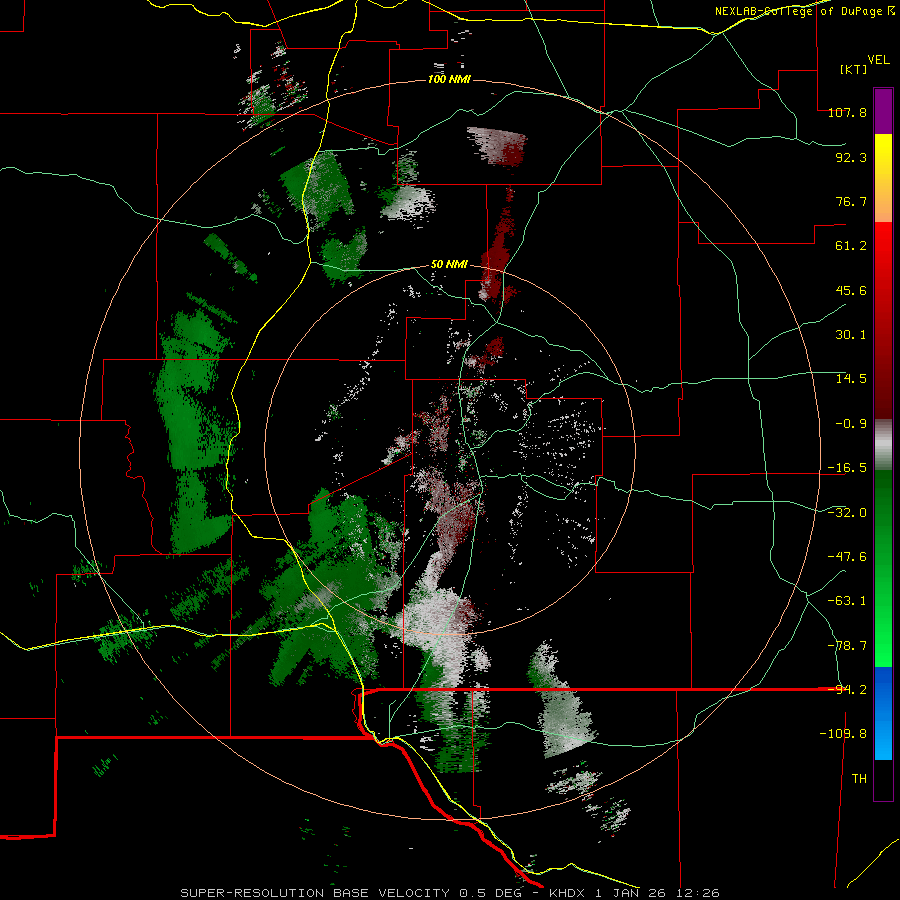This screenshot has width=900, height=900.
Task: Click the -63.1 velocity scale label
Action: 847,600
